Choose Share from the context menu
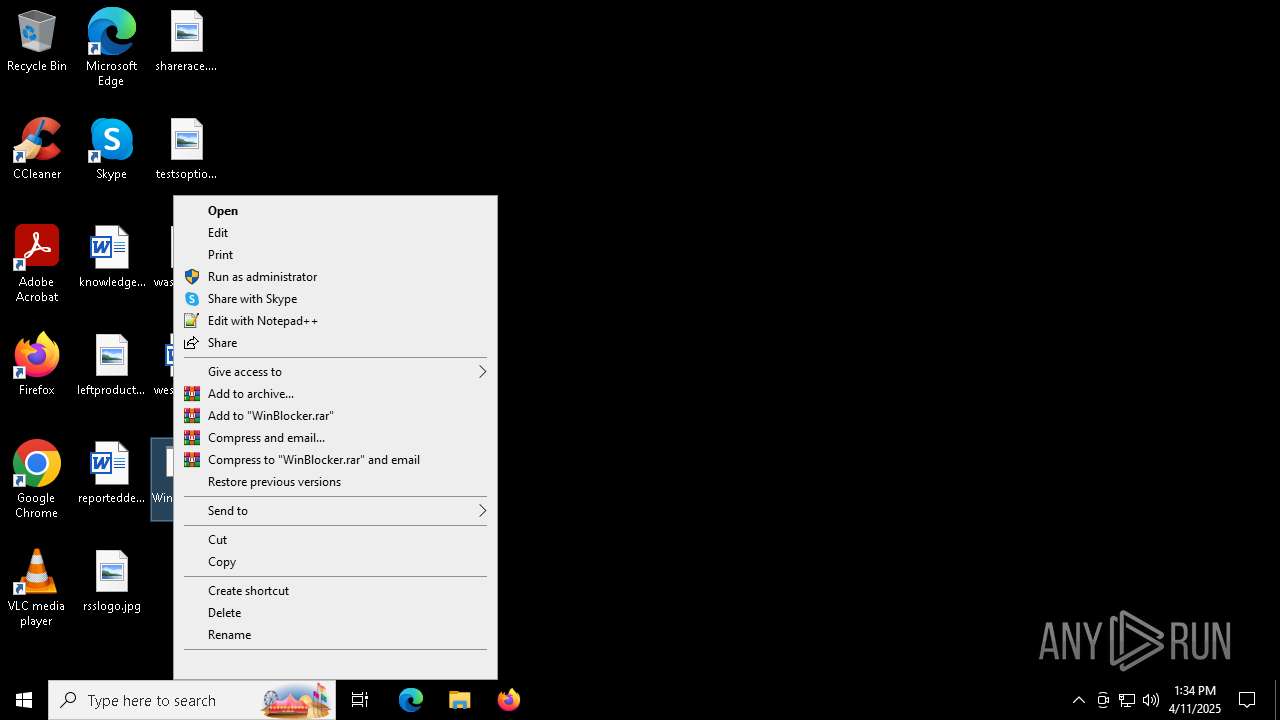This screenshot has width=1280, height=720. pyautogui.click(x=335, y=343)
